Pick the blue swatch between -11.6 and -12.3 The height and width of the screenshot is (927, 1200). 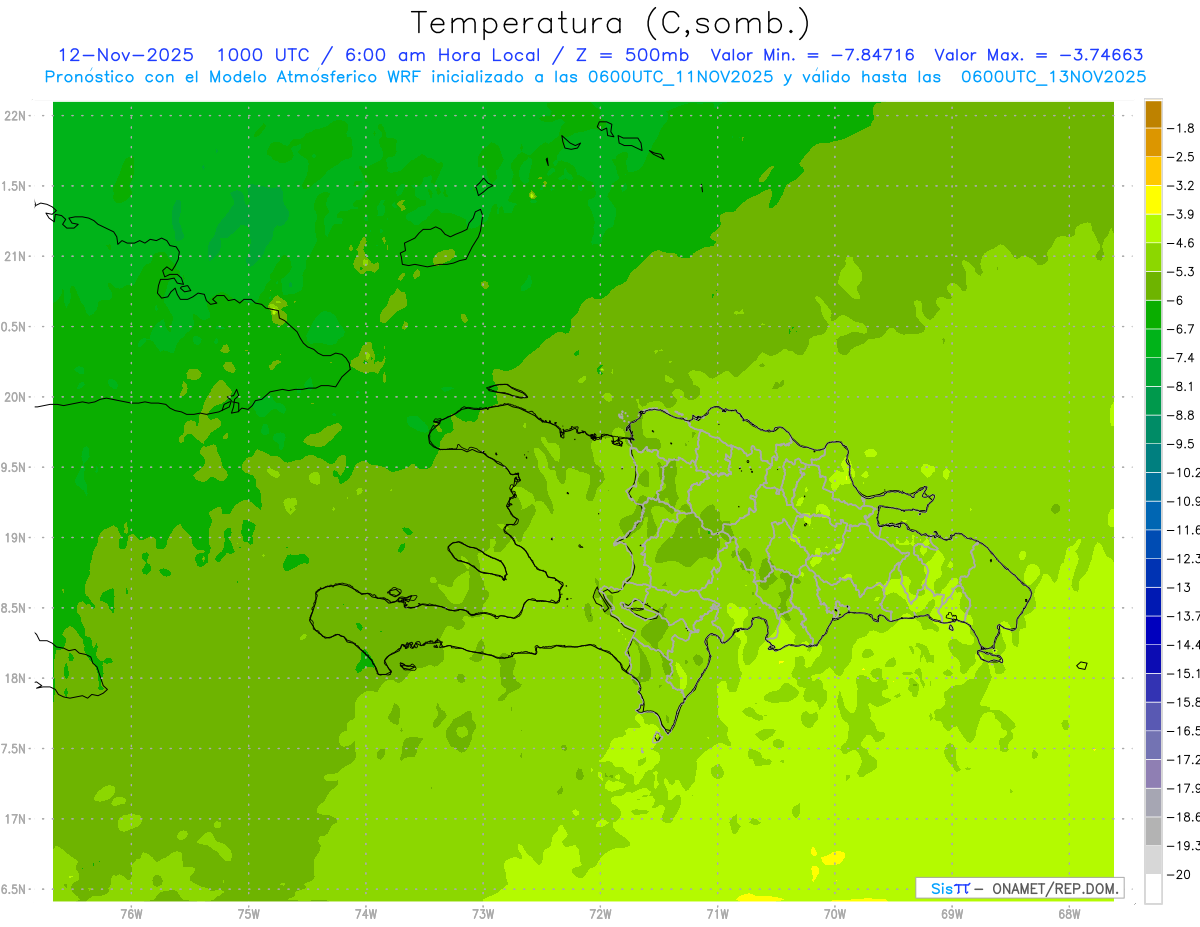tap(1153, 544)
